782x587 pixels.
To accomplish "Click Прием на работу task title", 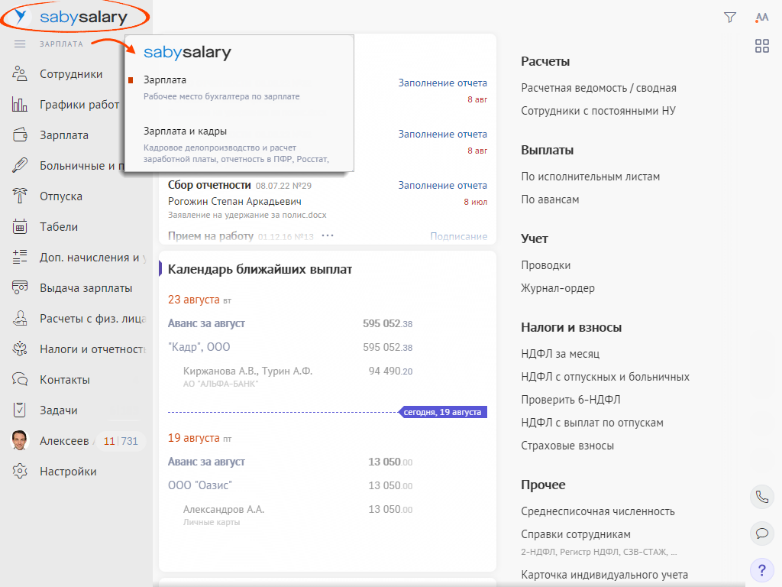I will tap(210, 236).
